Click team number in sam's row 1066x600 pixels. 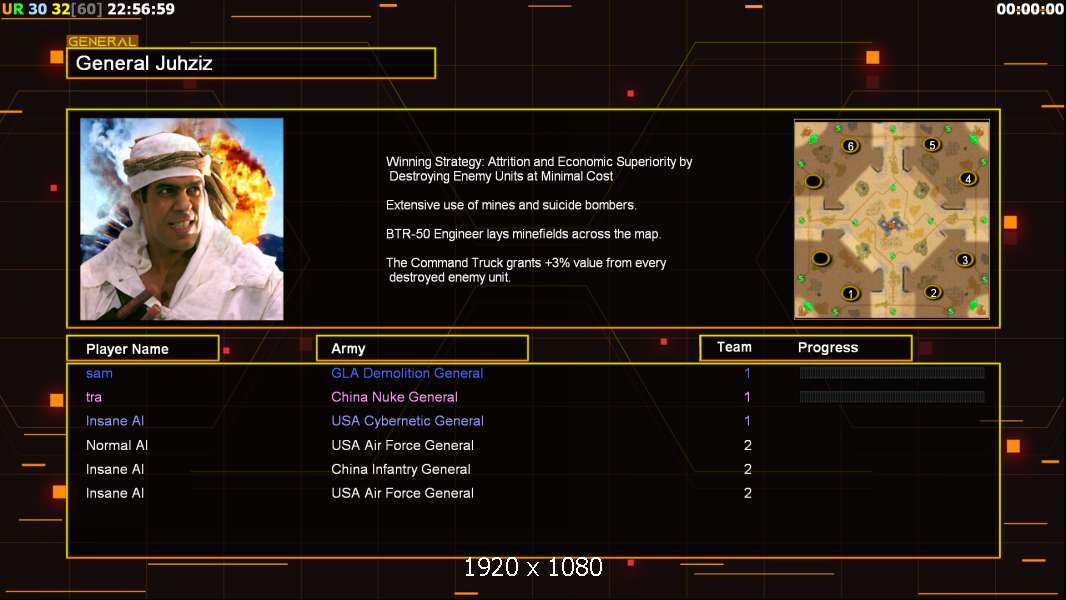[747, 373]
